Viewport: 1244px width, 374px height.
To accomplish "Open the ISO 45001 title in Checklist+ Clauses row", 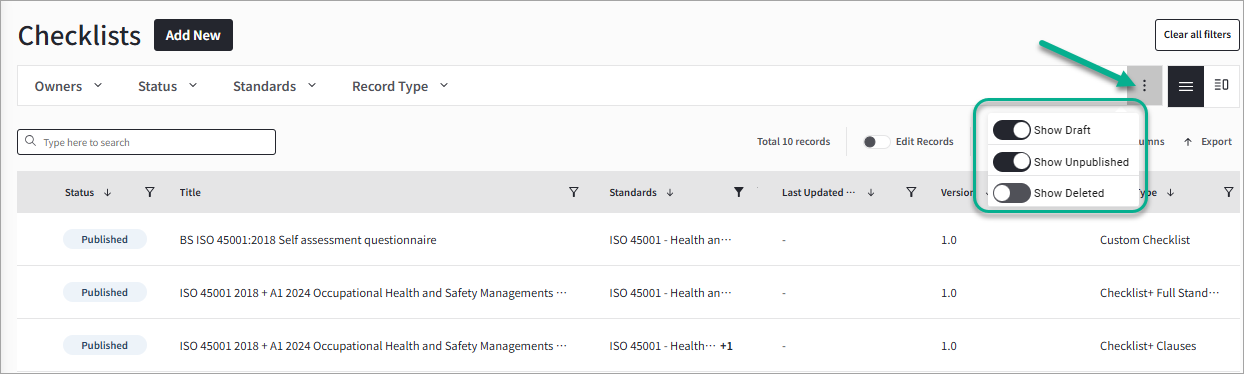I will click(x=373, y=346).
